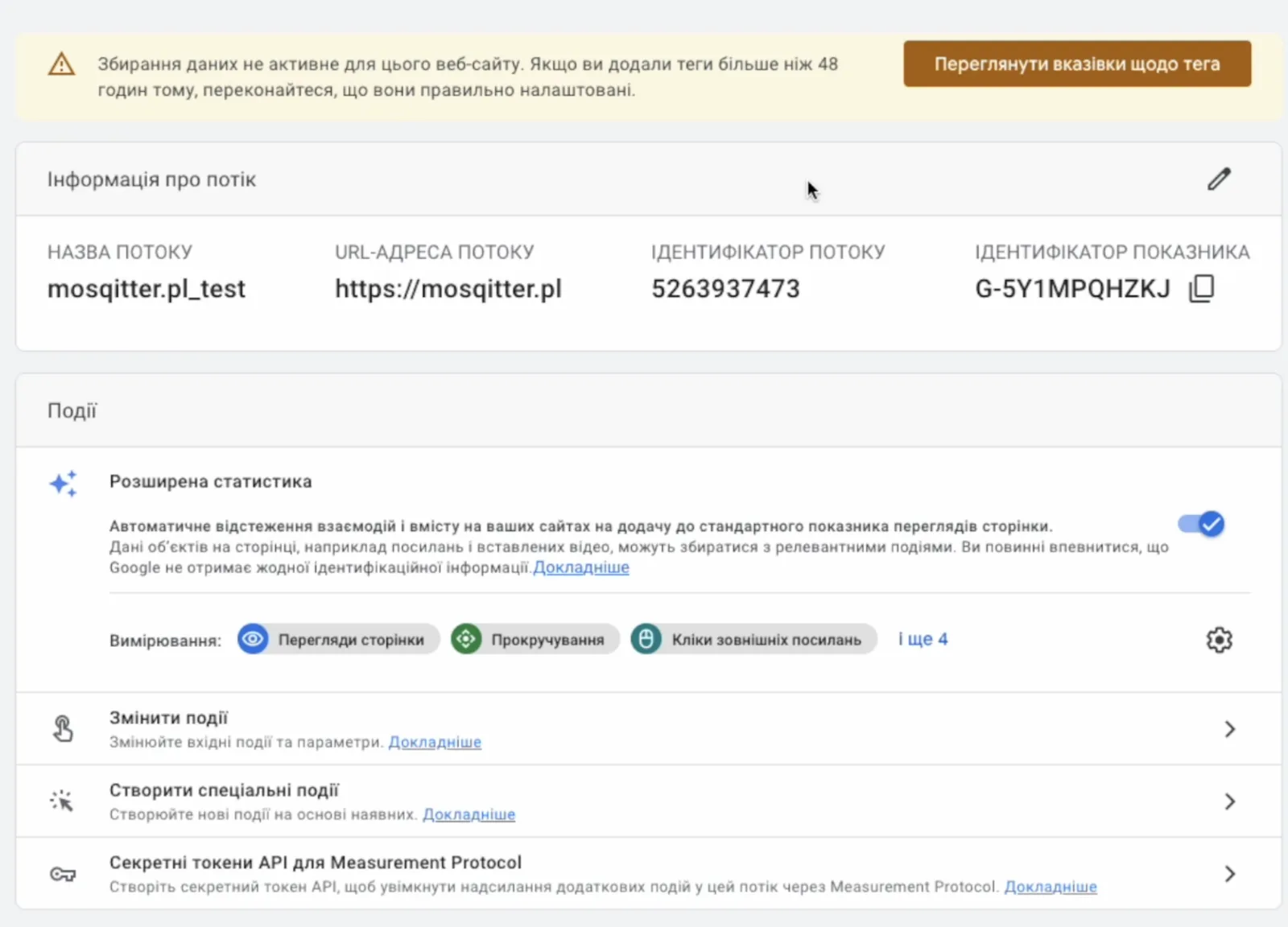
Task: Select the Кліки зовнішніх посилань chip
Action: [753, 640]
